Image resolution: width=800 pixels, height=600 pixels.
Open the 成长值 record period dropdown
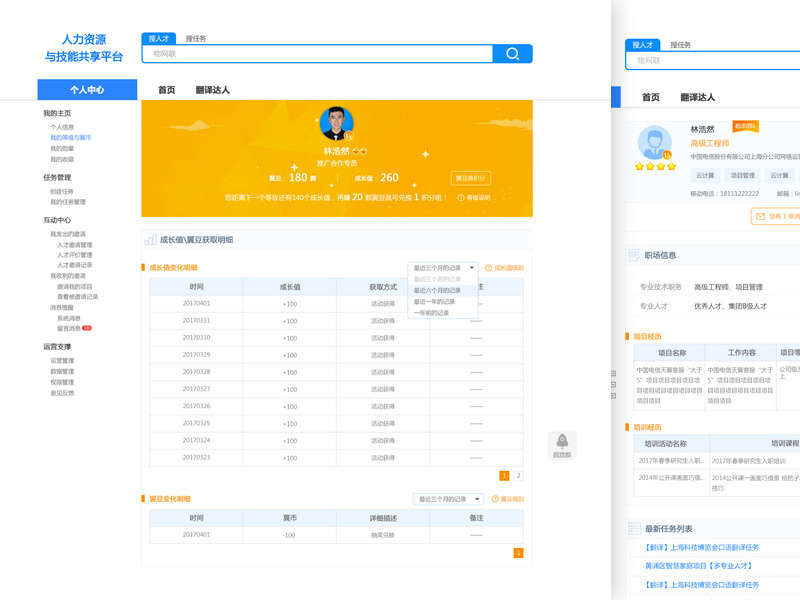pyautogui.click(x=443, y=268)
